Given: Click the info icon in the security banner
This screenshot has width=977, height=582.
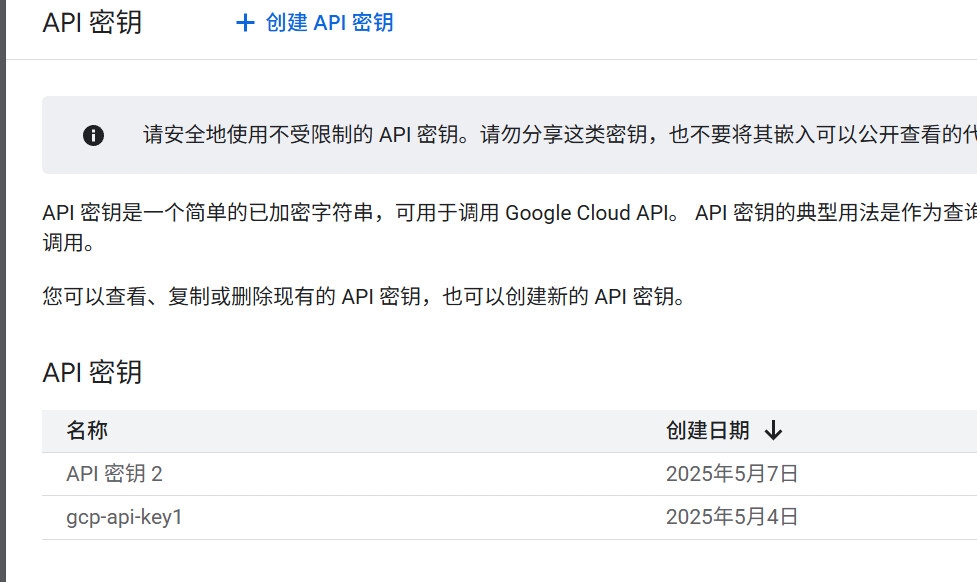Looking at the screenshot, I should coord(93,135).
